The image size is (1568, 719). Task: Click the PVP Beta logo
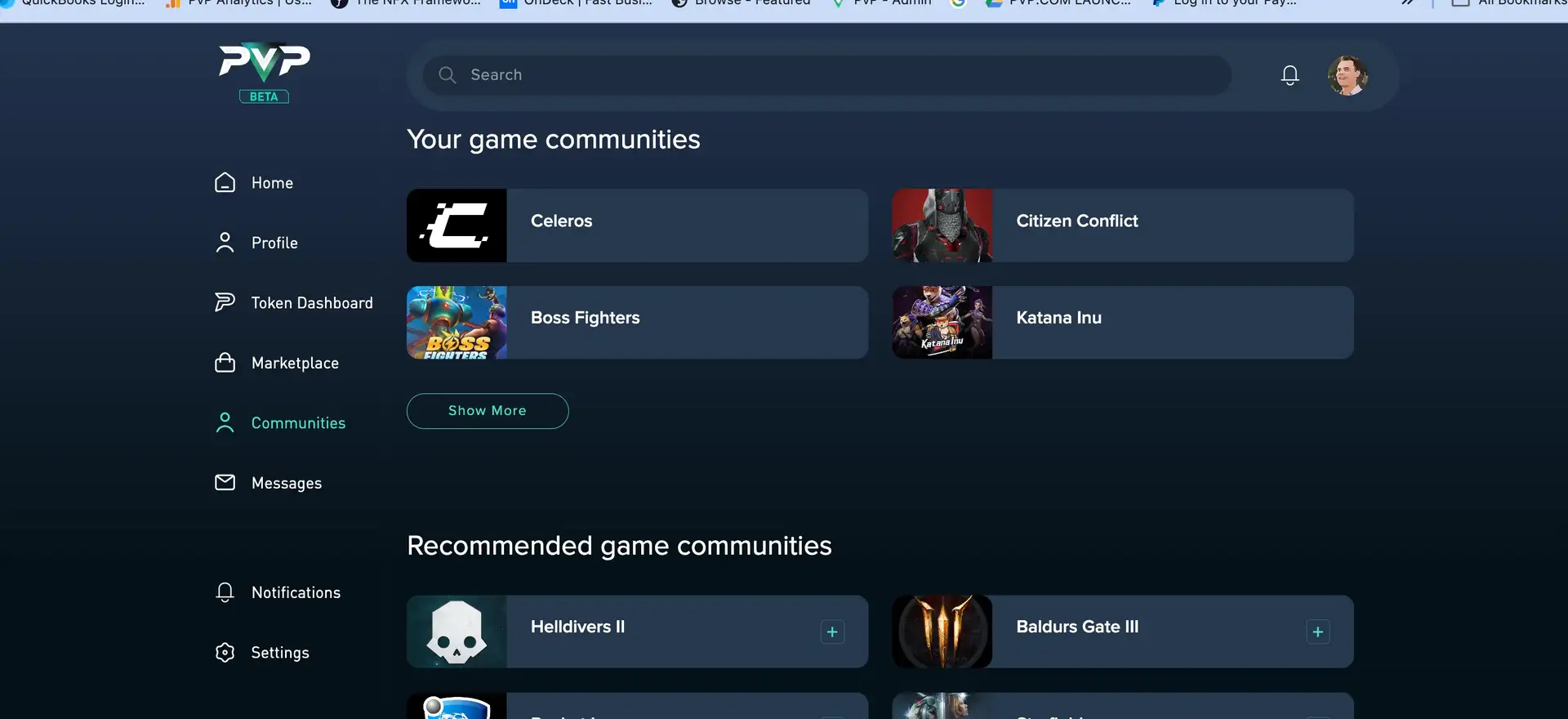coord(264,72)
